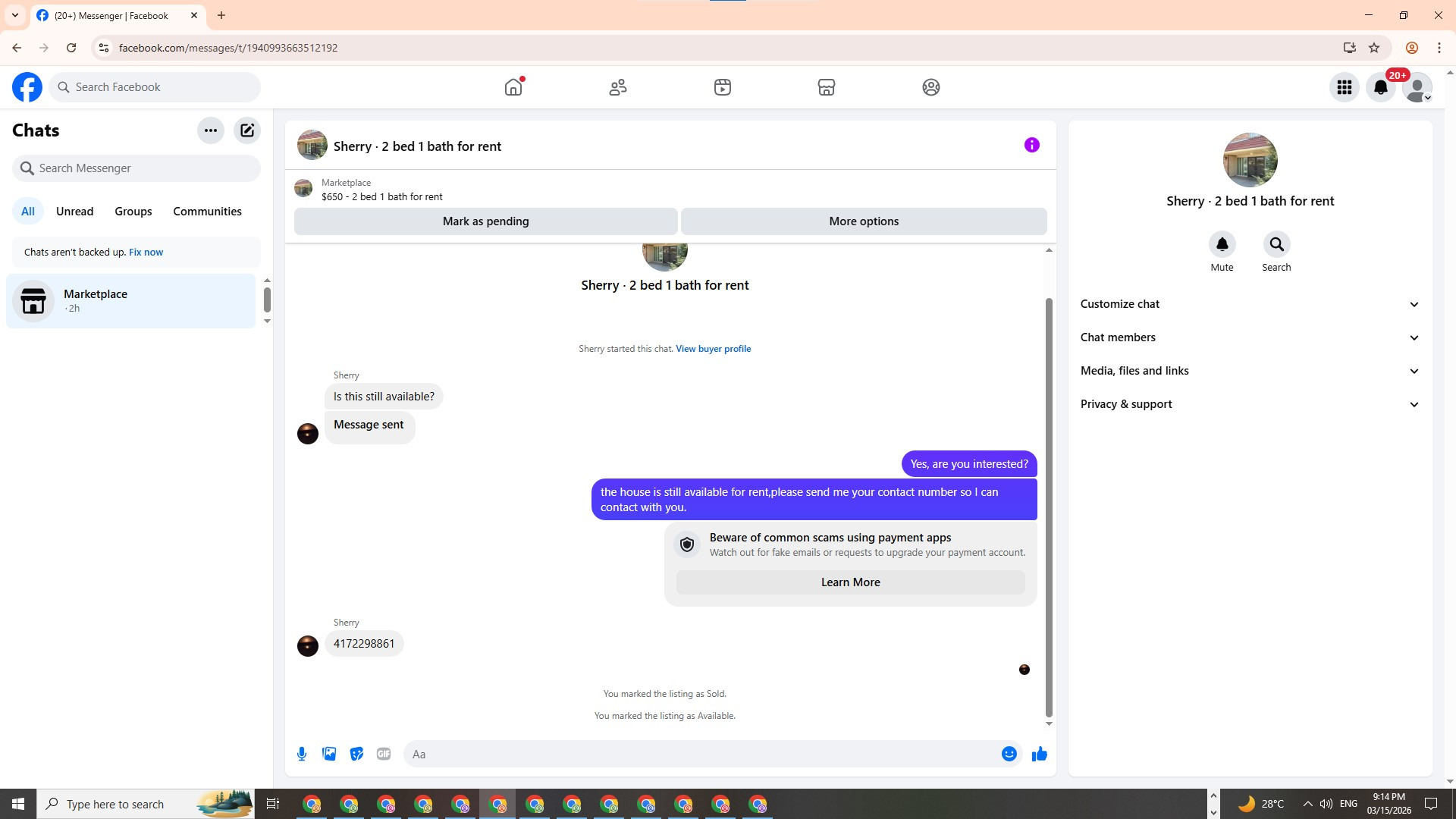Click Learn More about scams
The height and width of the screenshot is (819, 1456).
click(x=851, y=582)
